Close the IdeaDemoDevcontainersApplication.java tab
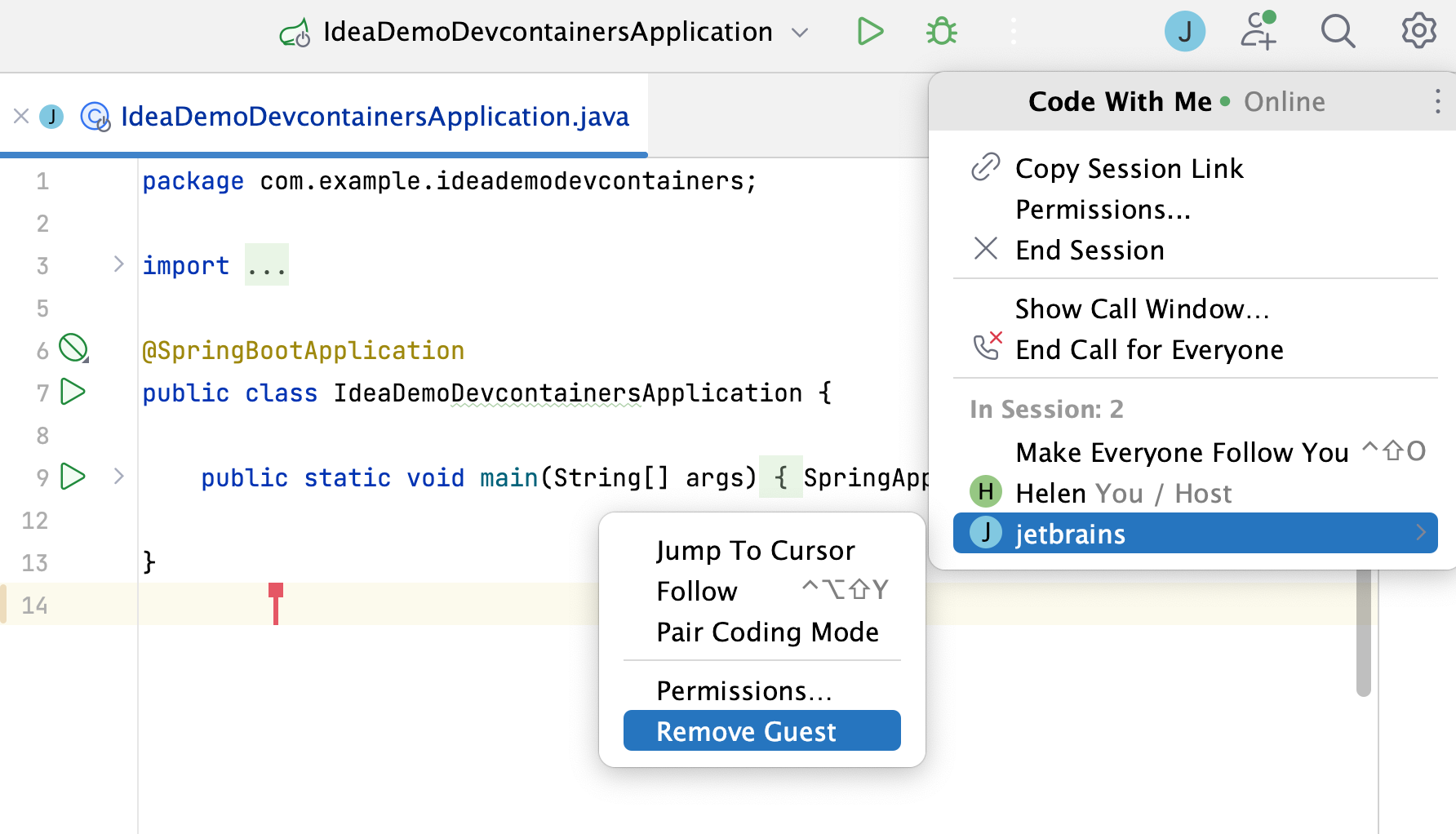 [21, 117]
